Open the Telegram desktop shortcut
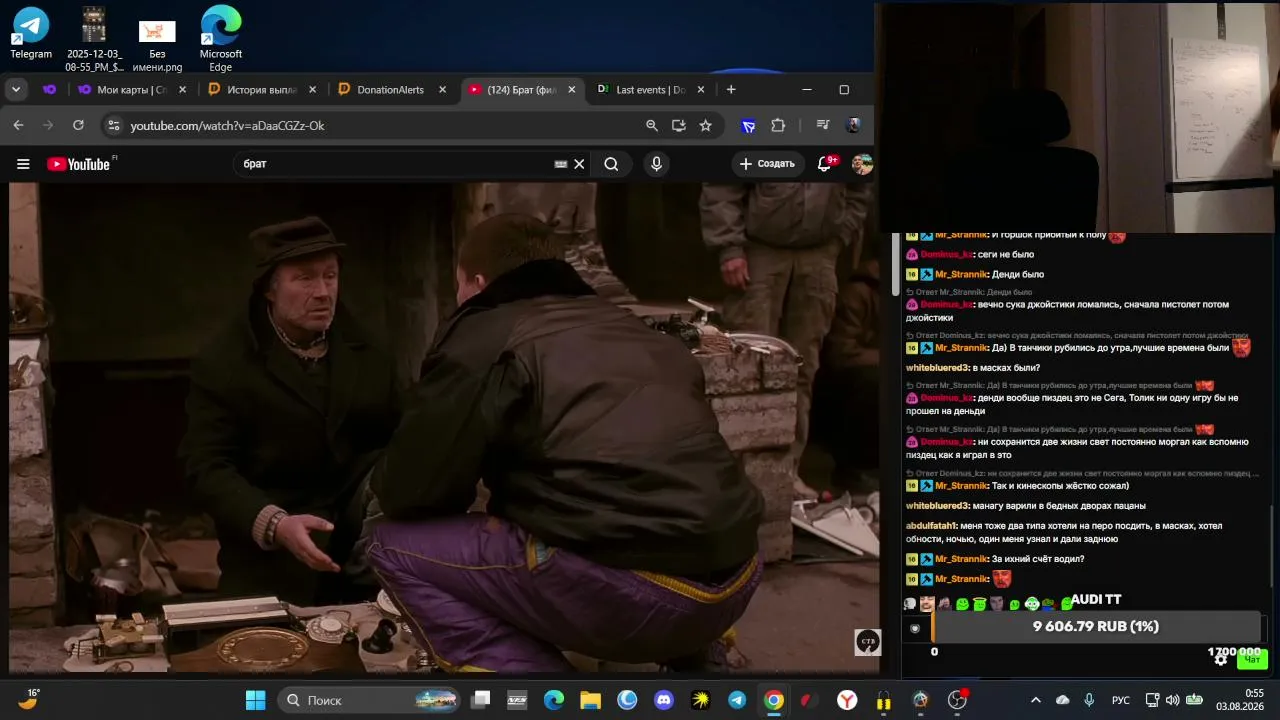 (x=31, y=35)
